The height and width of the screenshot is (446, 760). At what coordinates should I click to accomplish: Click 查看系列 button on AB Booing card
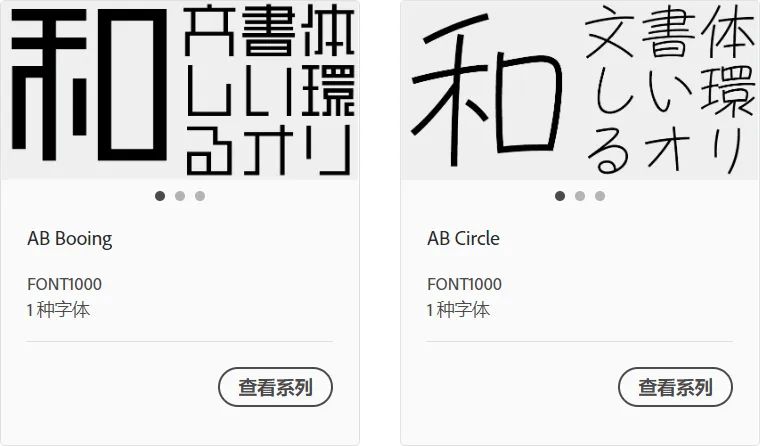click(275, 387)
